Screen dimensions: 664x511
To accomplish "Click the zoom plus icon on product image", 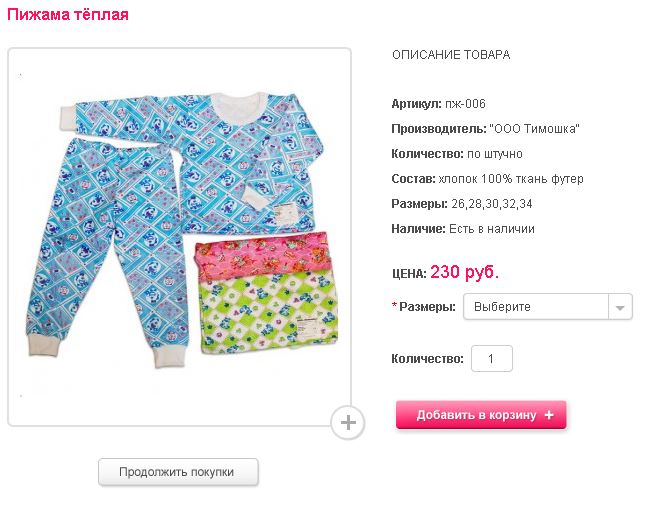I will [348, 423].
